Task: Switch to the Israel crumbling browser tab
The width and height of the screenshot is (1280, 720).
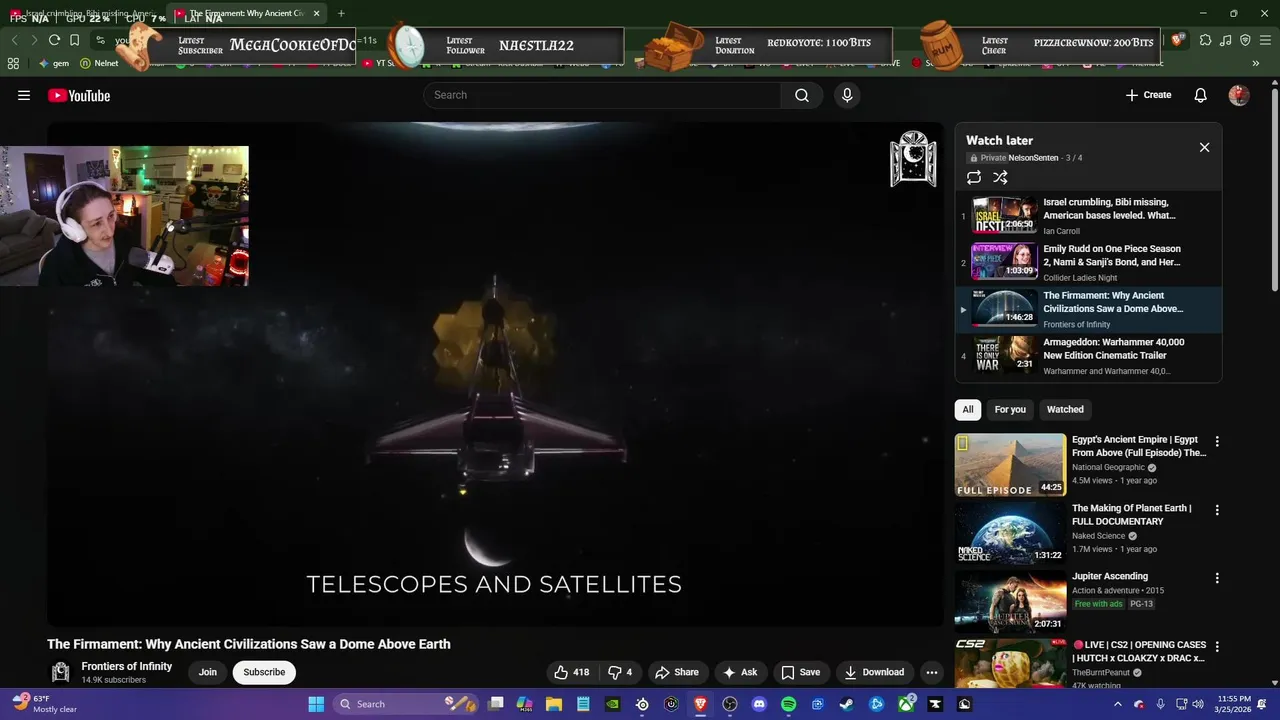Action: click(x=85, y=14)
